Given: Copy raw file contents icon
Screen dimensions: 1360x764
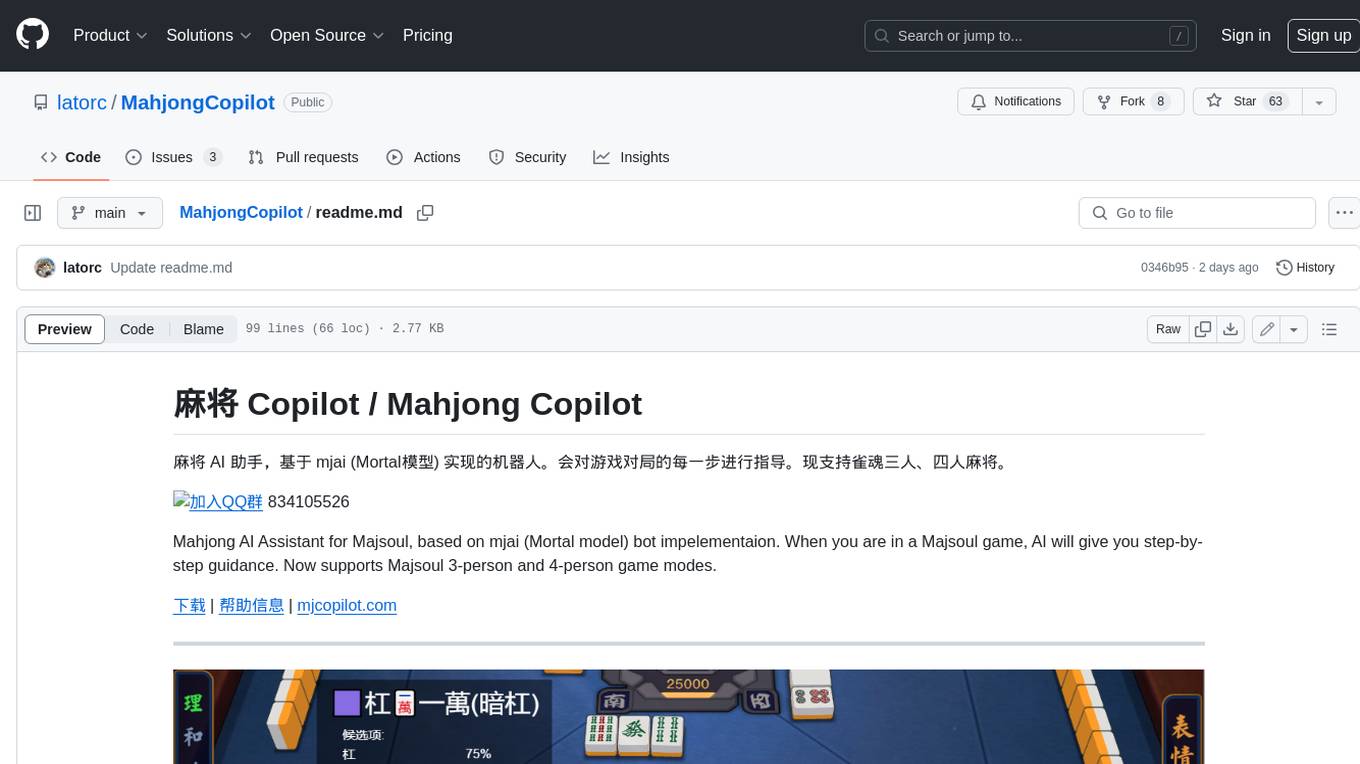Looking at the screenshot, I should coord(1203,329).
